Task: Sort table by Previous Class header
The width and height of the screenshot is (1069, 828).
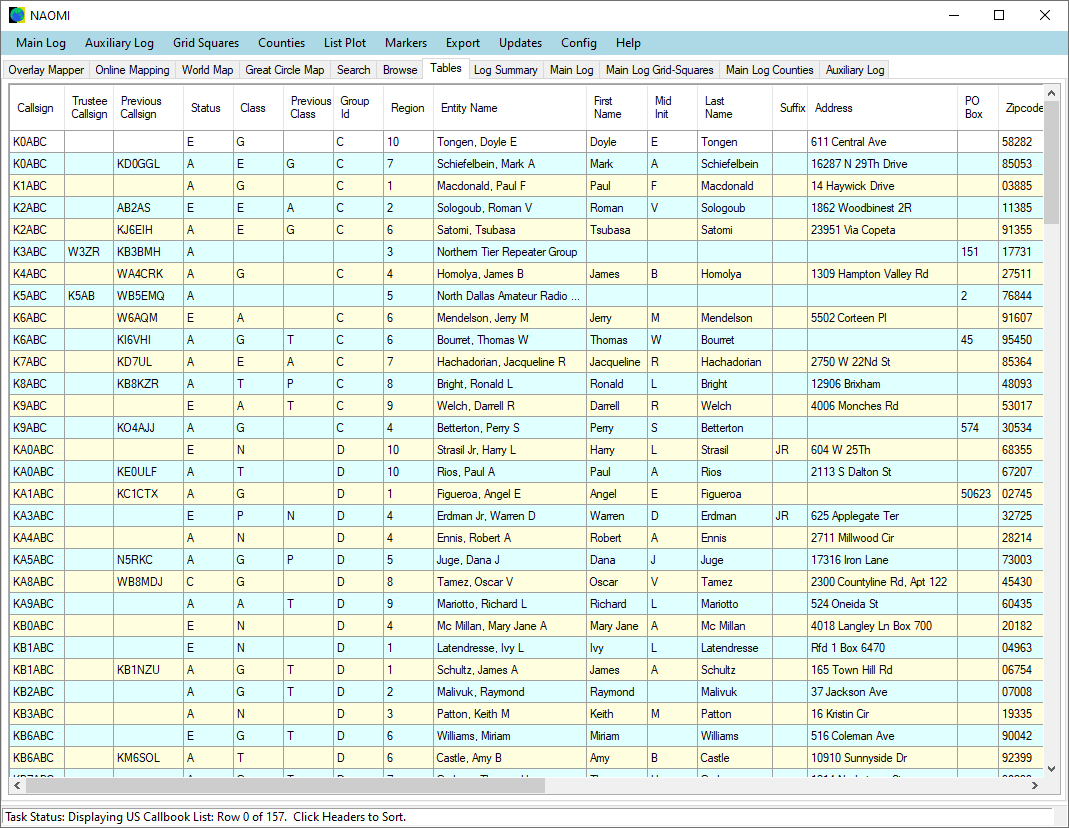Action: click(x=308, y=108)
